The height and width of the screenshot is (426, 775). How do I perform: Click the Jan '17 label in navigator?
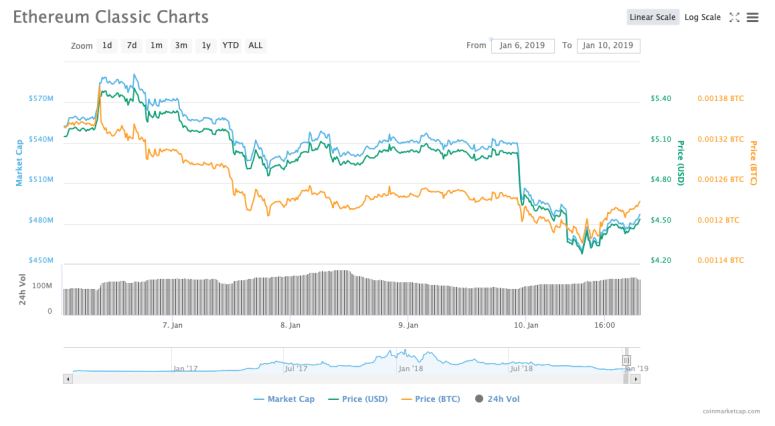click(x=185, y=369)
